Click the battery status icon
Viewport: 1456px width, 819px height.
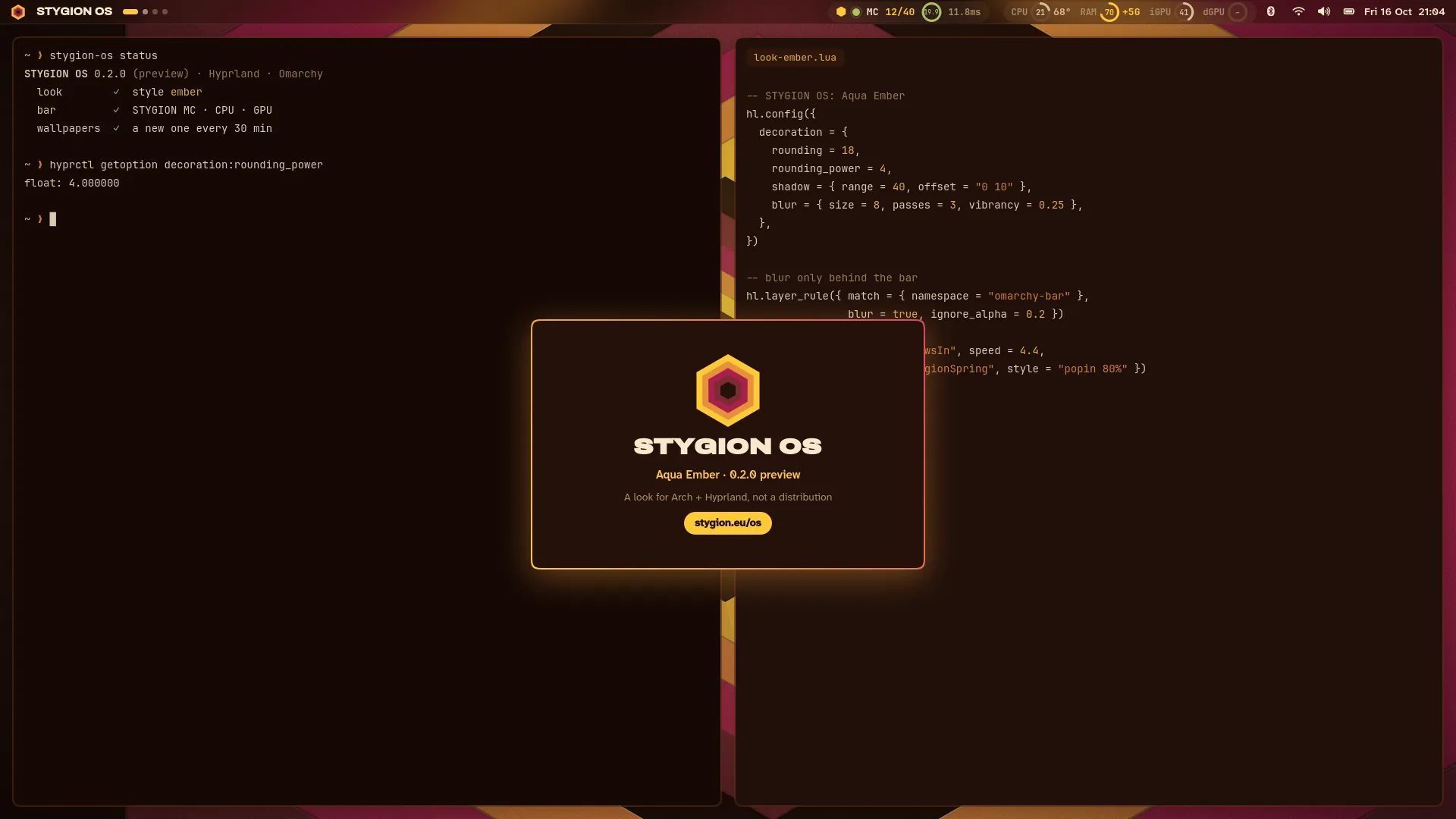point(1349,11)
